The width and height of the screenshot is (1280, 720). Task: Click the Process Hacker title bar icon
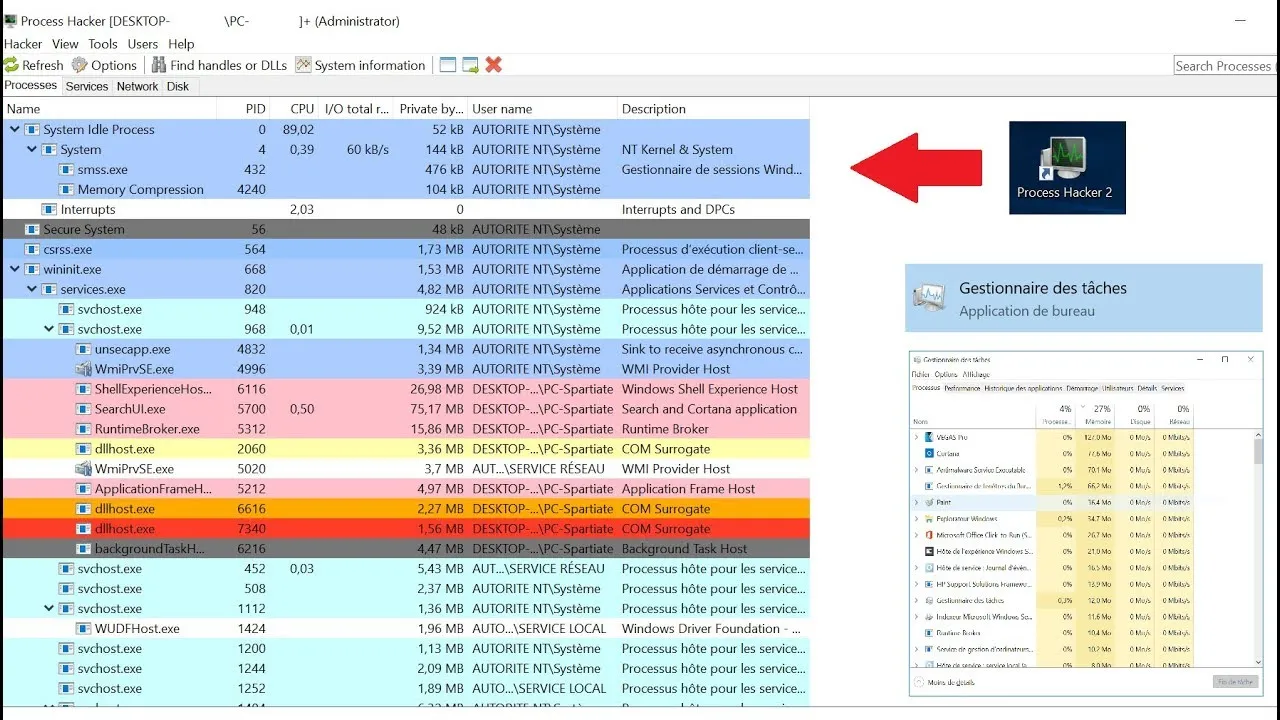click(x=10, y=21)
